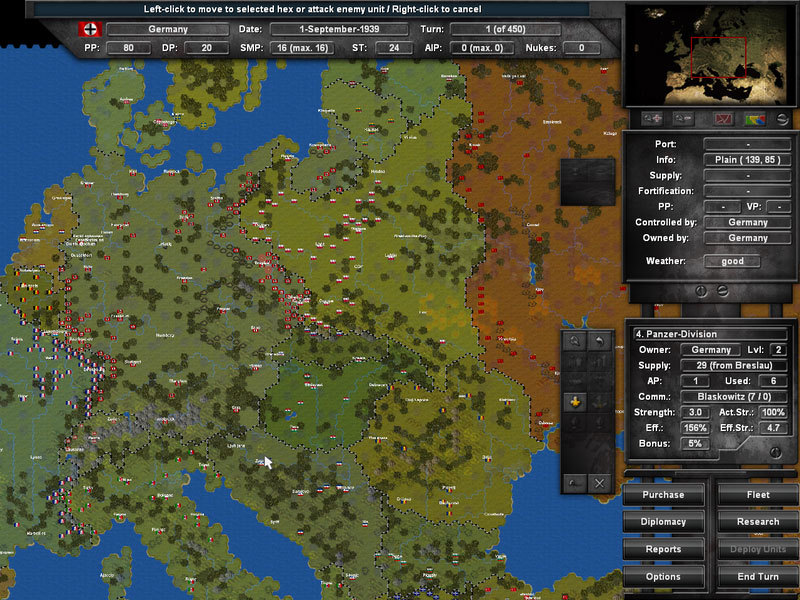800x600 pixels.
Task: Click the AP value 1
Action: (695, 381)
